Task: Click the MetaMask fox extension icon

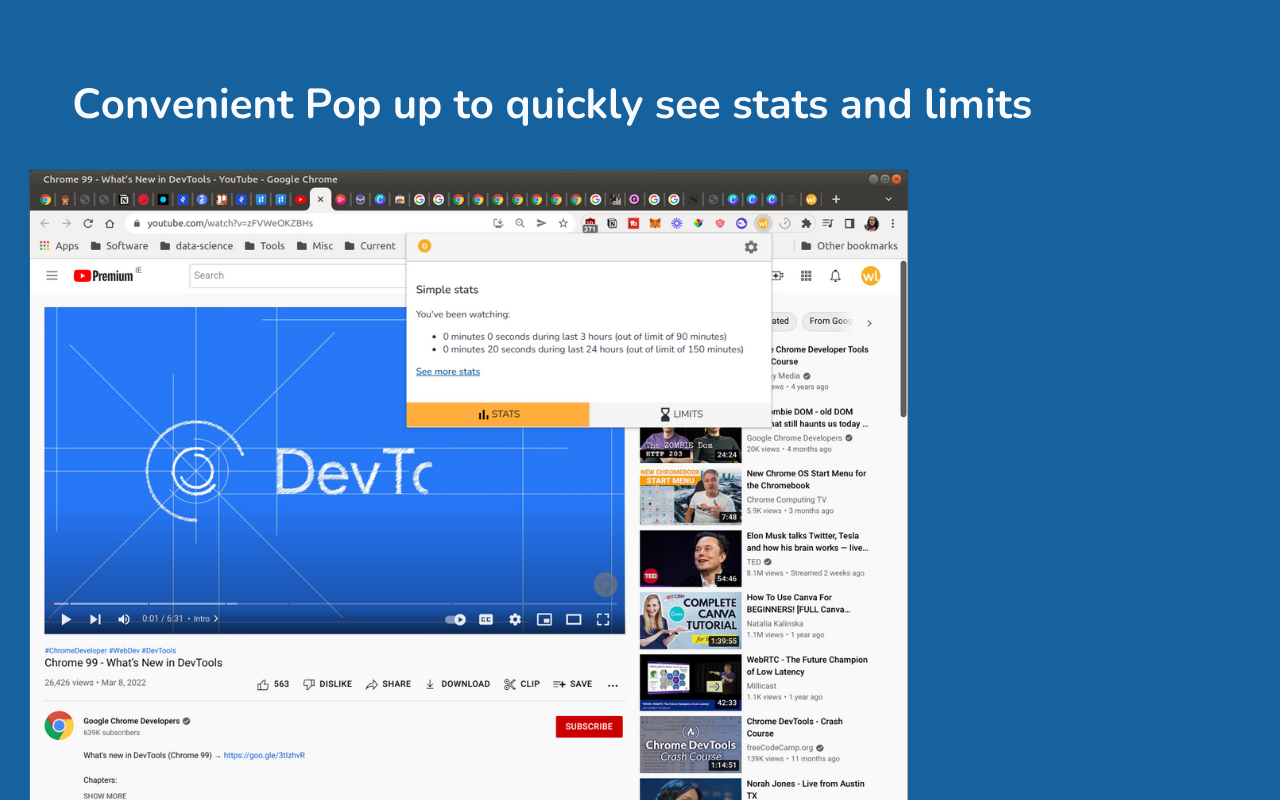Action: [655, 223]
